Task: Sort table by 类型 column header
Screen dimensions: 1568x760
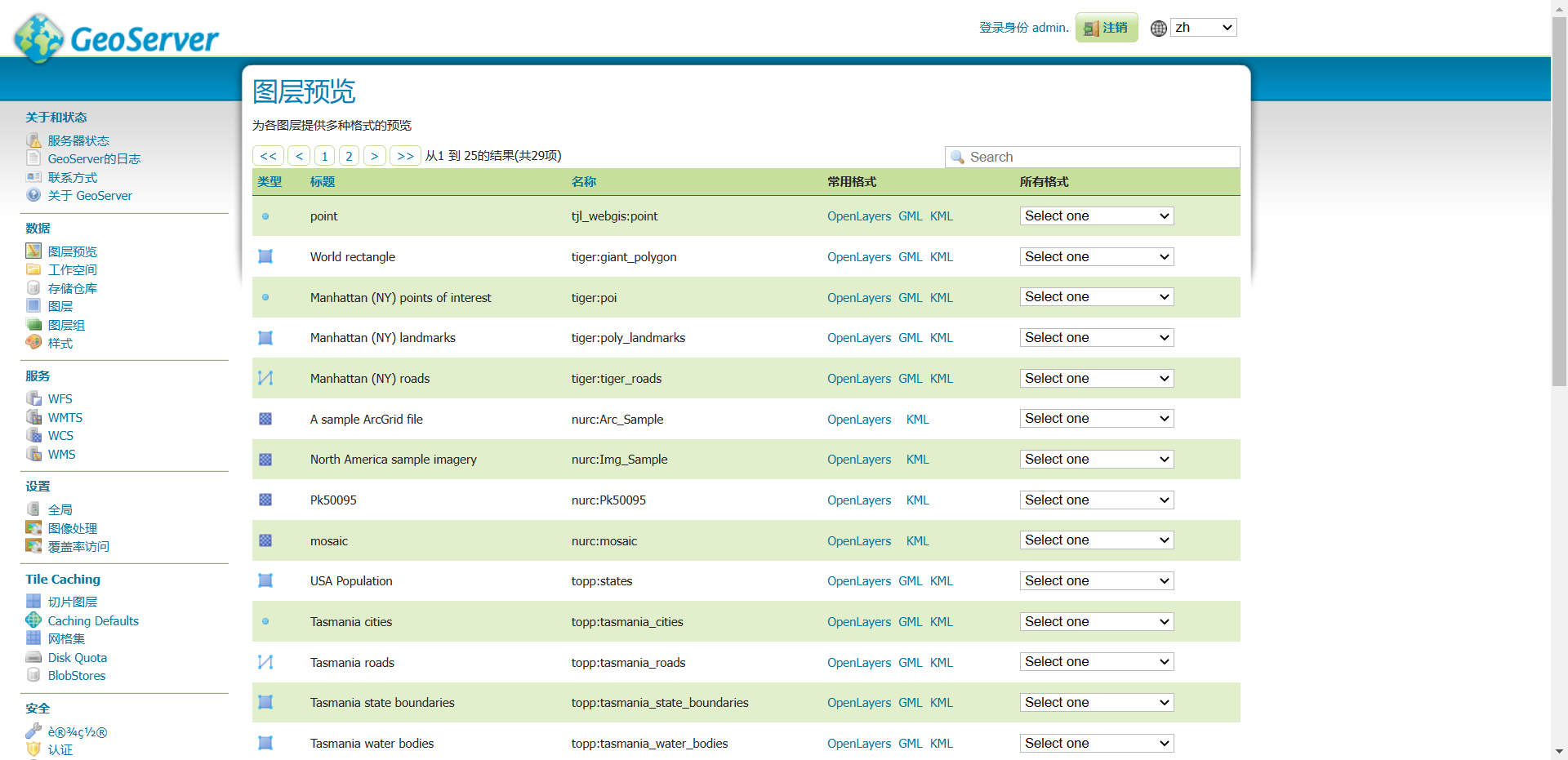Action: [269, 182]
